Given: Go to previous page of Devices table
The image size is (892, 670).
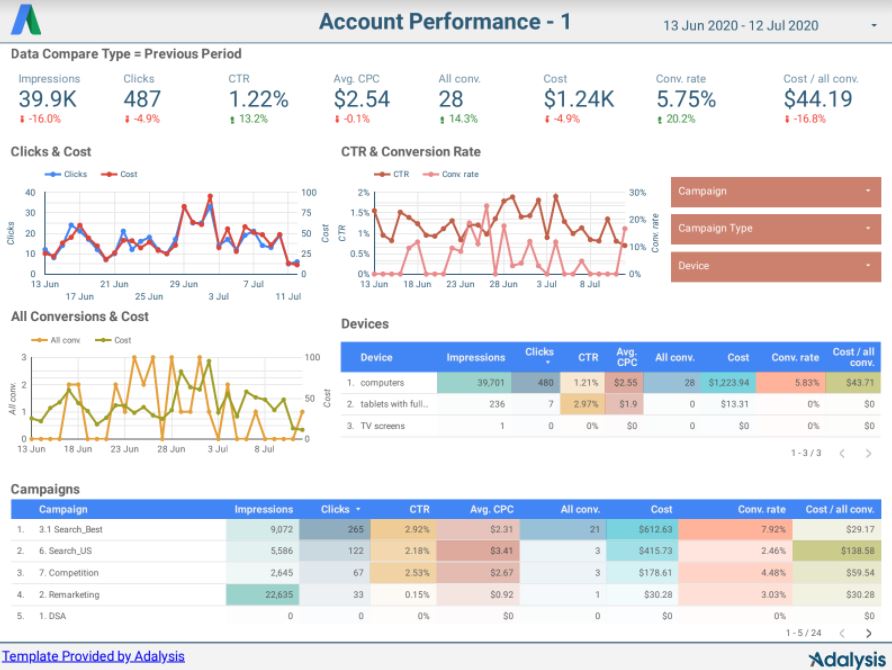Looking at the screenshot, I should (842, 453).
